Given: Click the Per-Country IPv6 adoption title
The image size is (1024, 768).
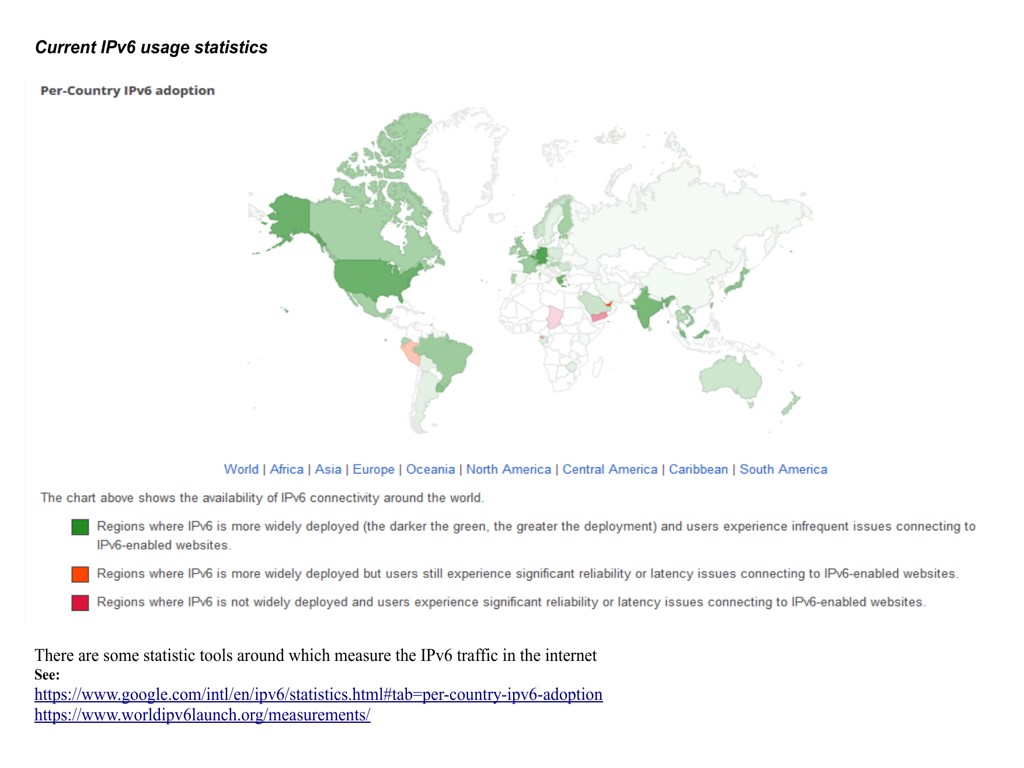Looking at the screenshot, I should pos(127,90).
